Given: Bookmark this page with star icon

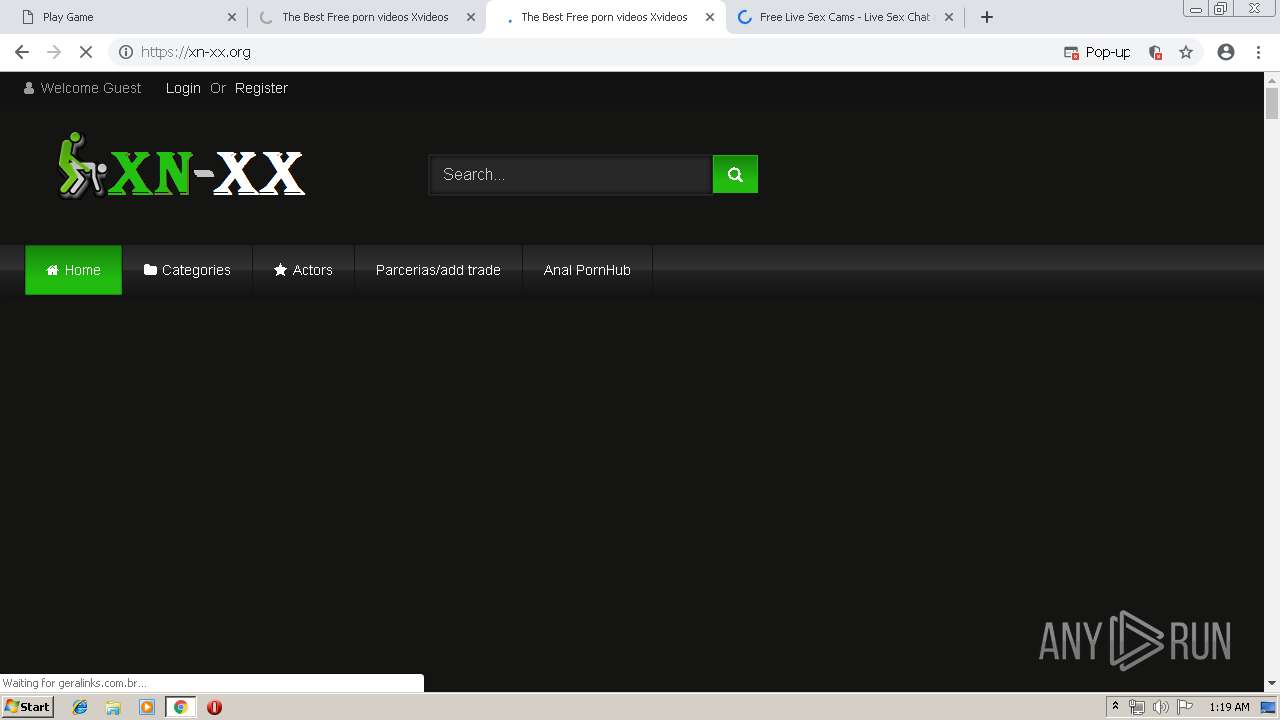Looking at the screenshot, I should [x=1186, y=52].
